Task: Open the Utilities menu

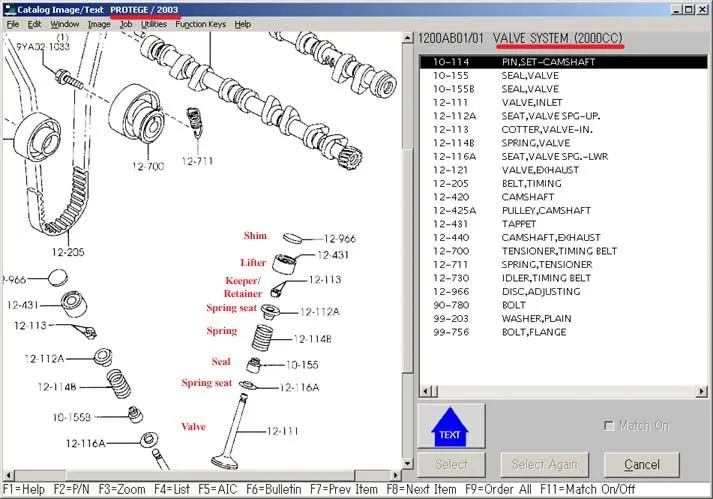Action: [x=154, y=24]
